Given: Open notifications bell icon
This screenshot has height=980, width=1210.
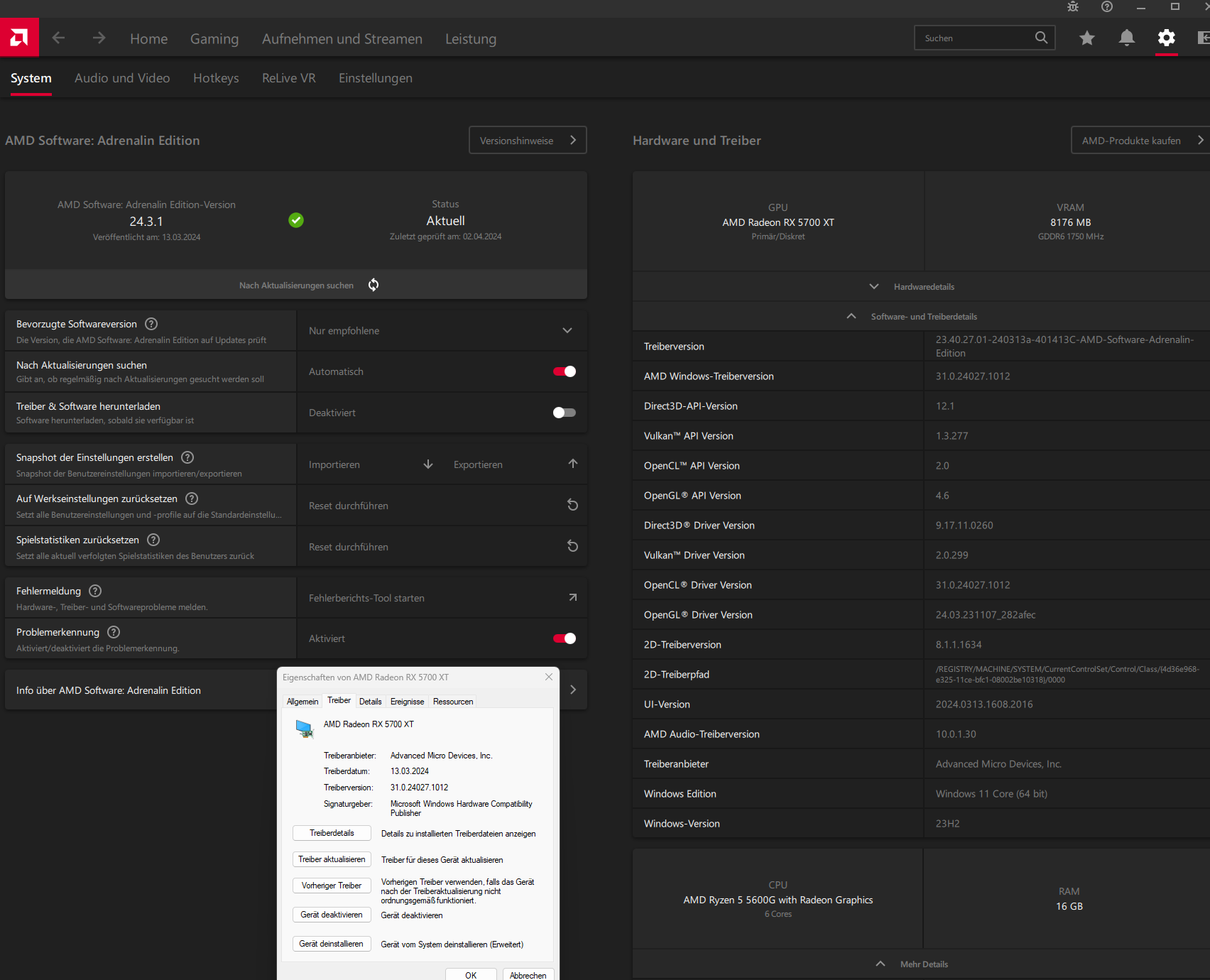Looking at the screenshot, I should point(1126,38).
